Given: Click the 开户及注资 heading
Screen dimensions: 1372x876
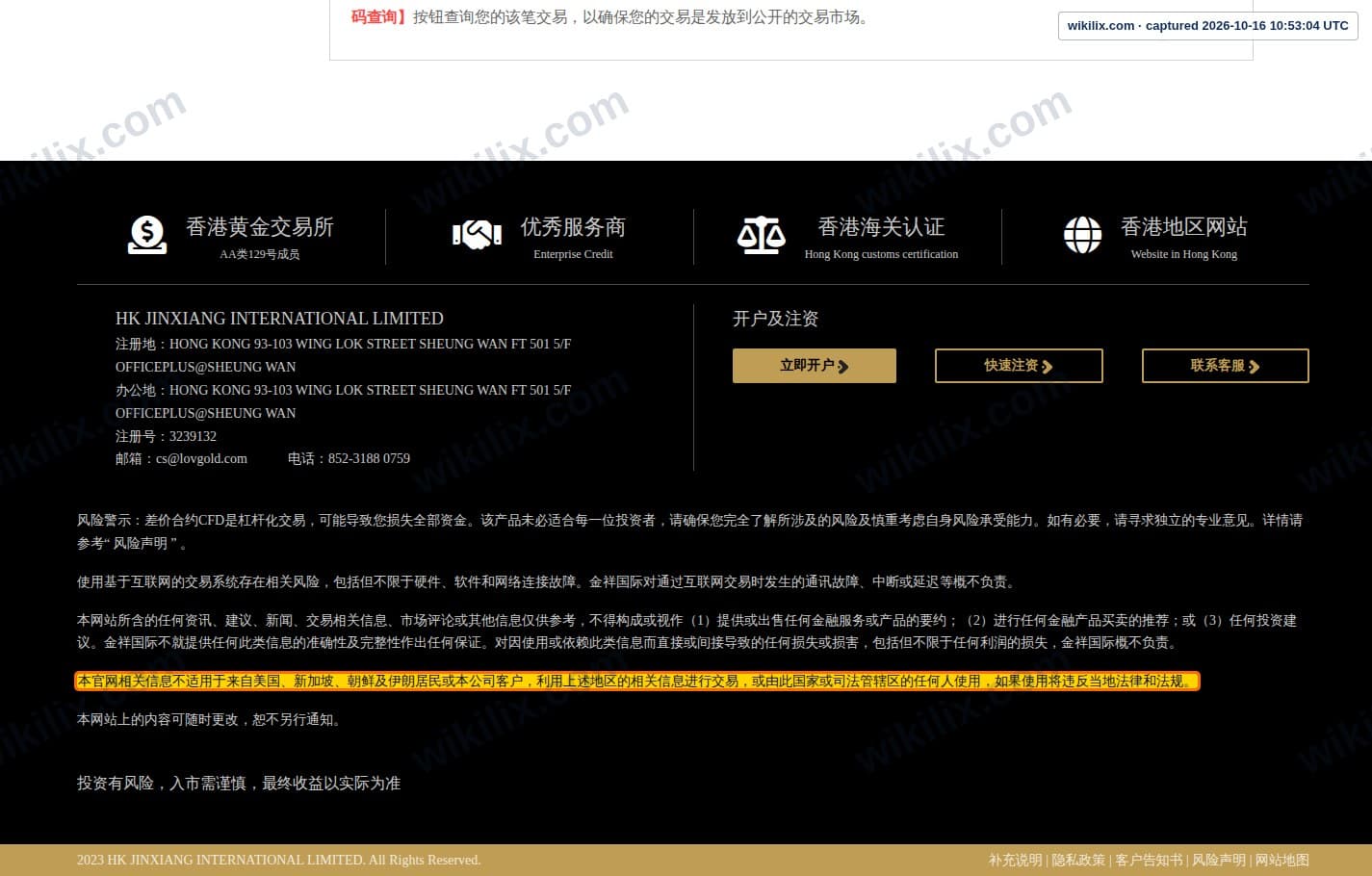Looking at the screenshot, I should coord(775,319).
